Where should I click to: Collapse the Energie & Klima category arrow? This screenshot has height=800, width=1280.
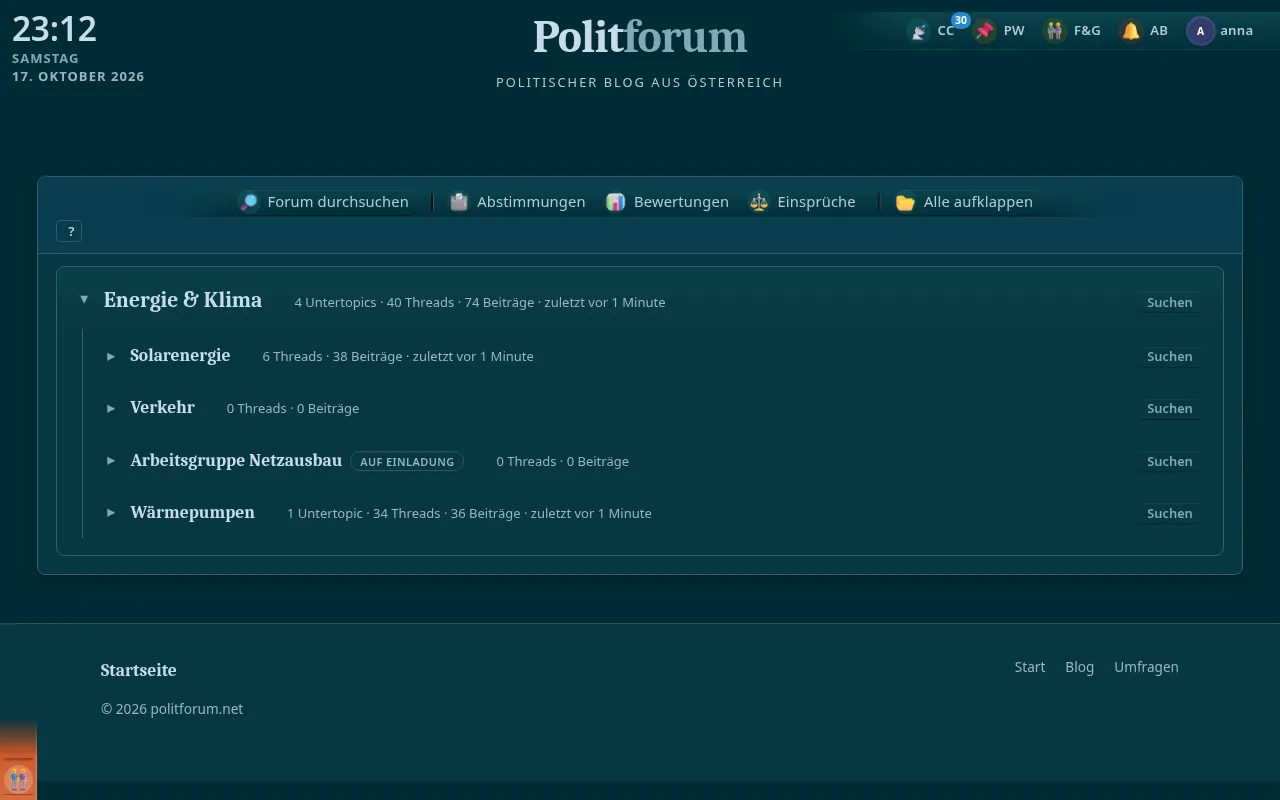coord(84,300)
